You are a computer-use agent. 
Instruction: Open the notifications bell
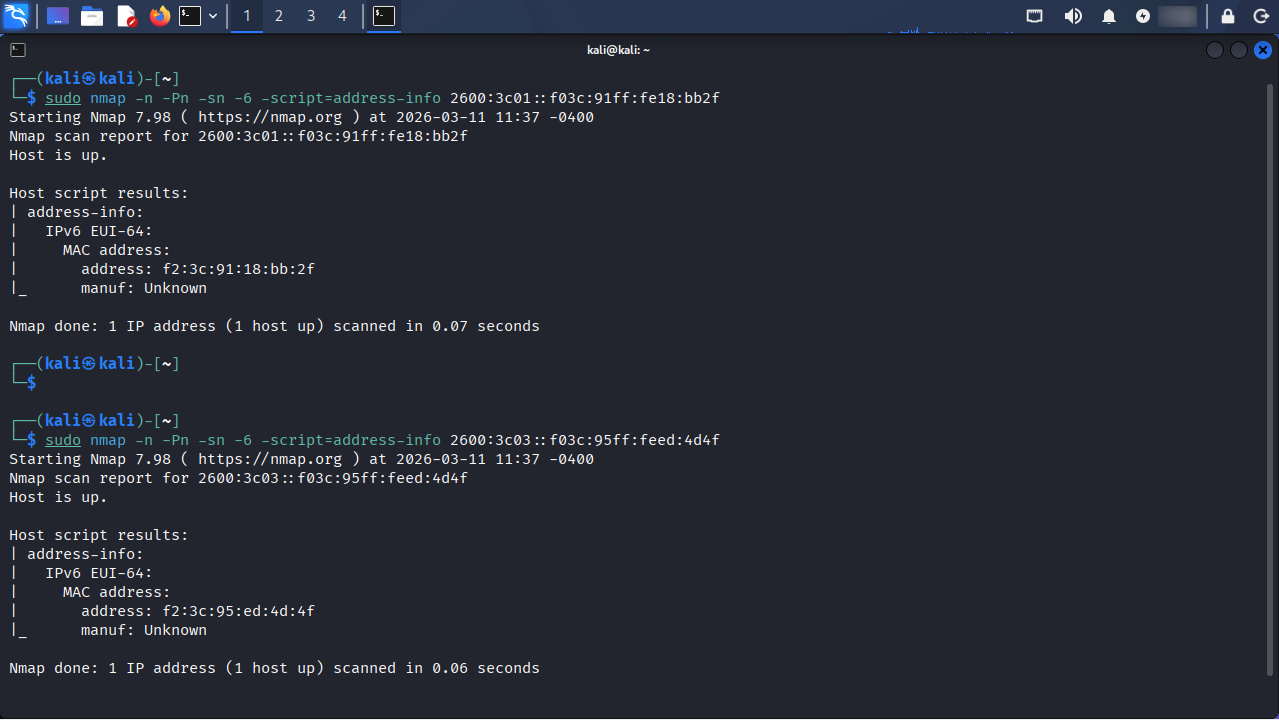coord(1109,16)
